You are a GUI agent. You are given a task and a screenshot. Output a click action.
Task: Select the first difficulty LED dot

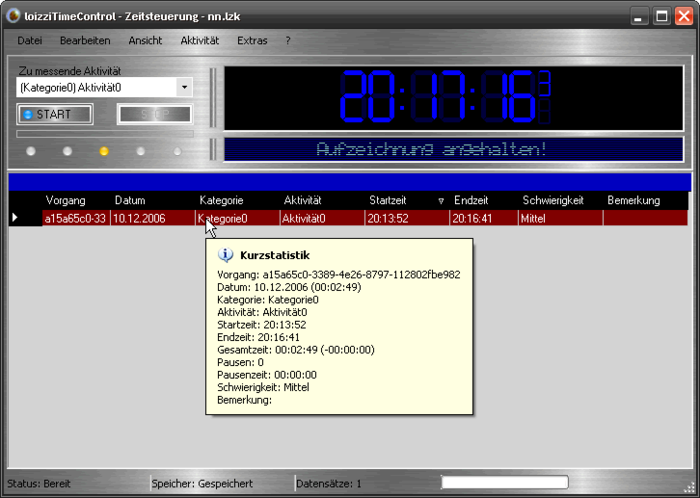[30, 151]
